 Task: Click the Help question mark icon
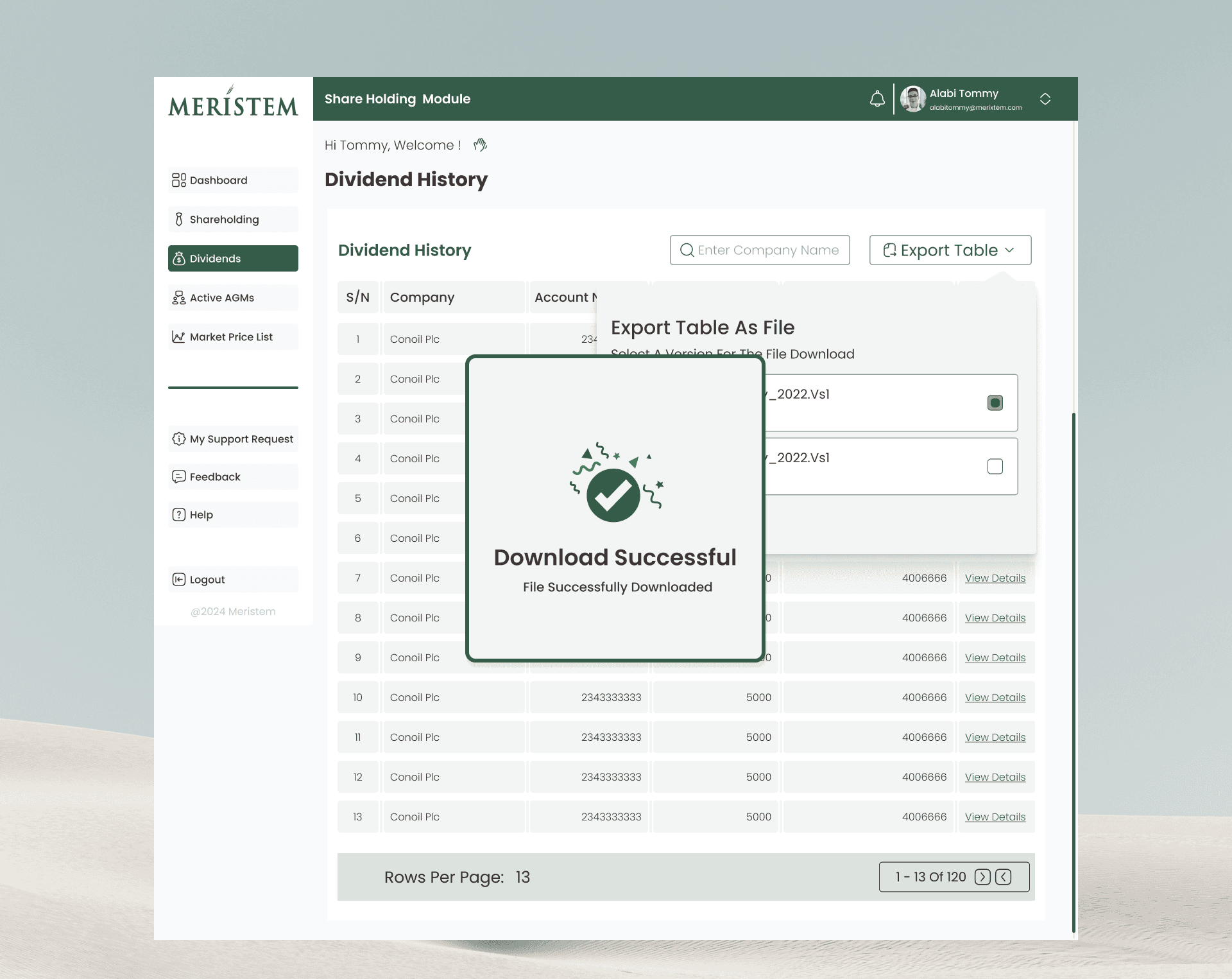178,515
